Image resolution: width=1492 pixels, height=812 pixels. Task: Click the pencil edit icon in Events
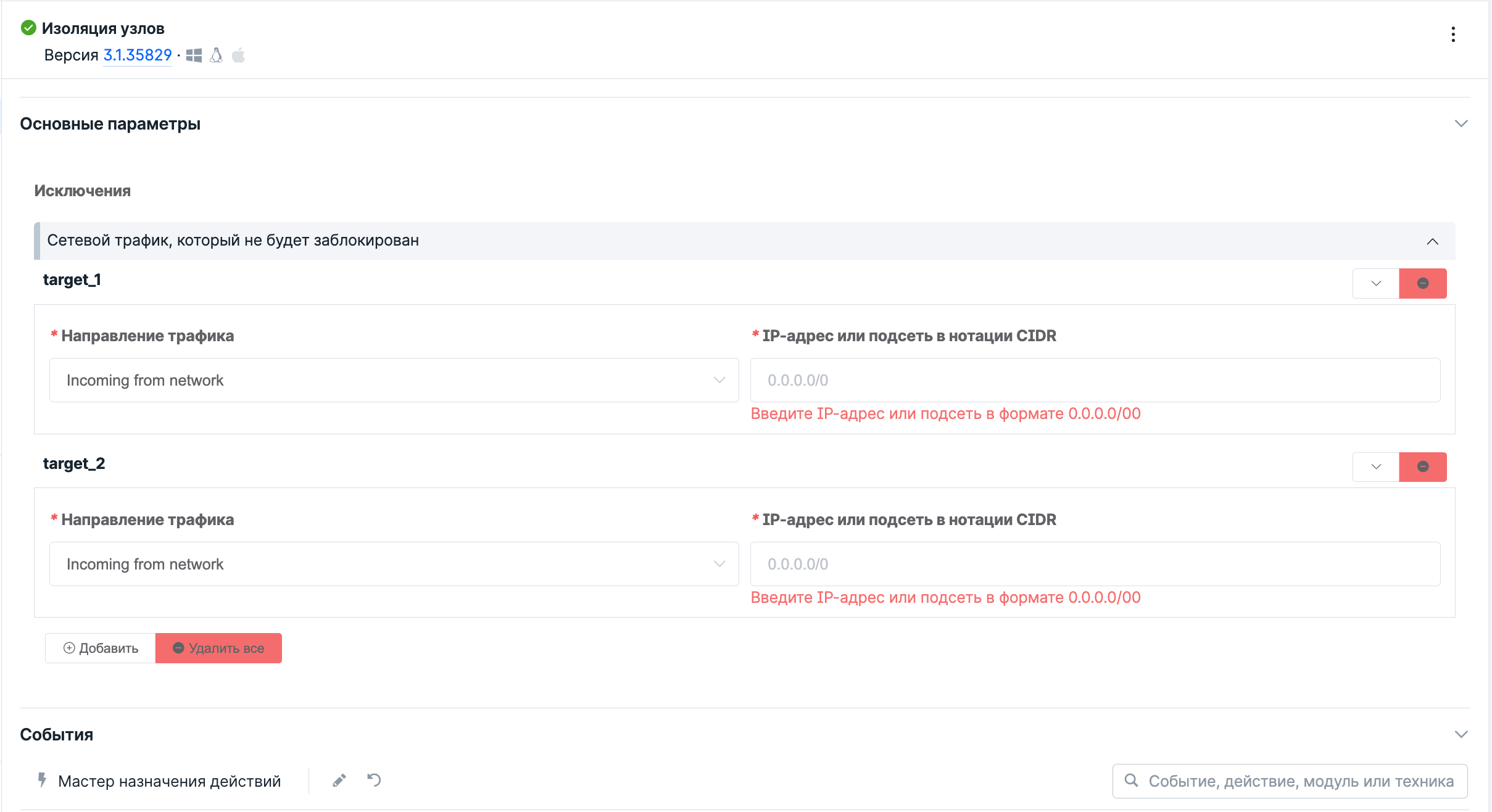click(339, 781)
